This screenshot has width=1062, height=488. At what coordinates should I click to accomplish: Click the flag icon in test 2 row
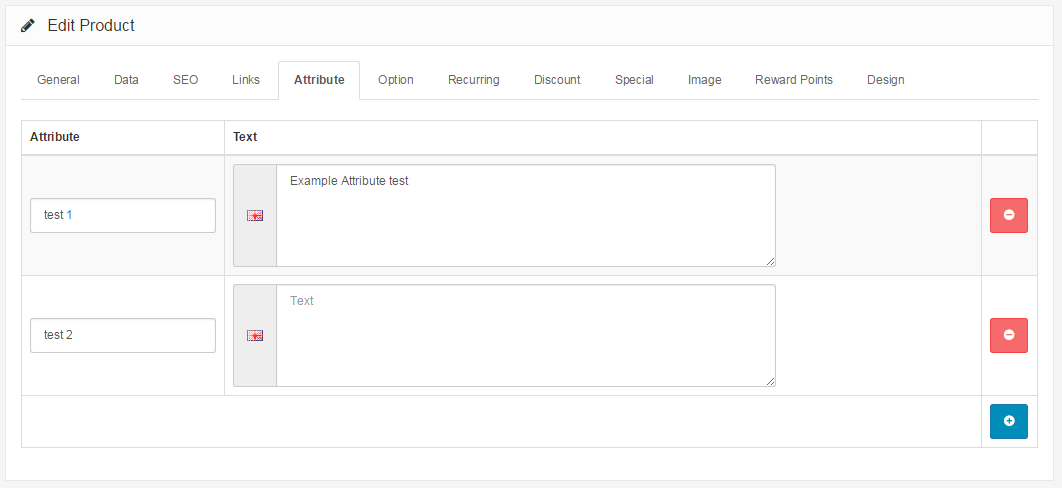[255, 335]
